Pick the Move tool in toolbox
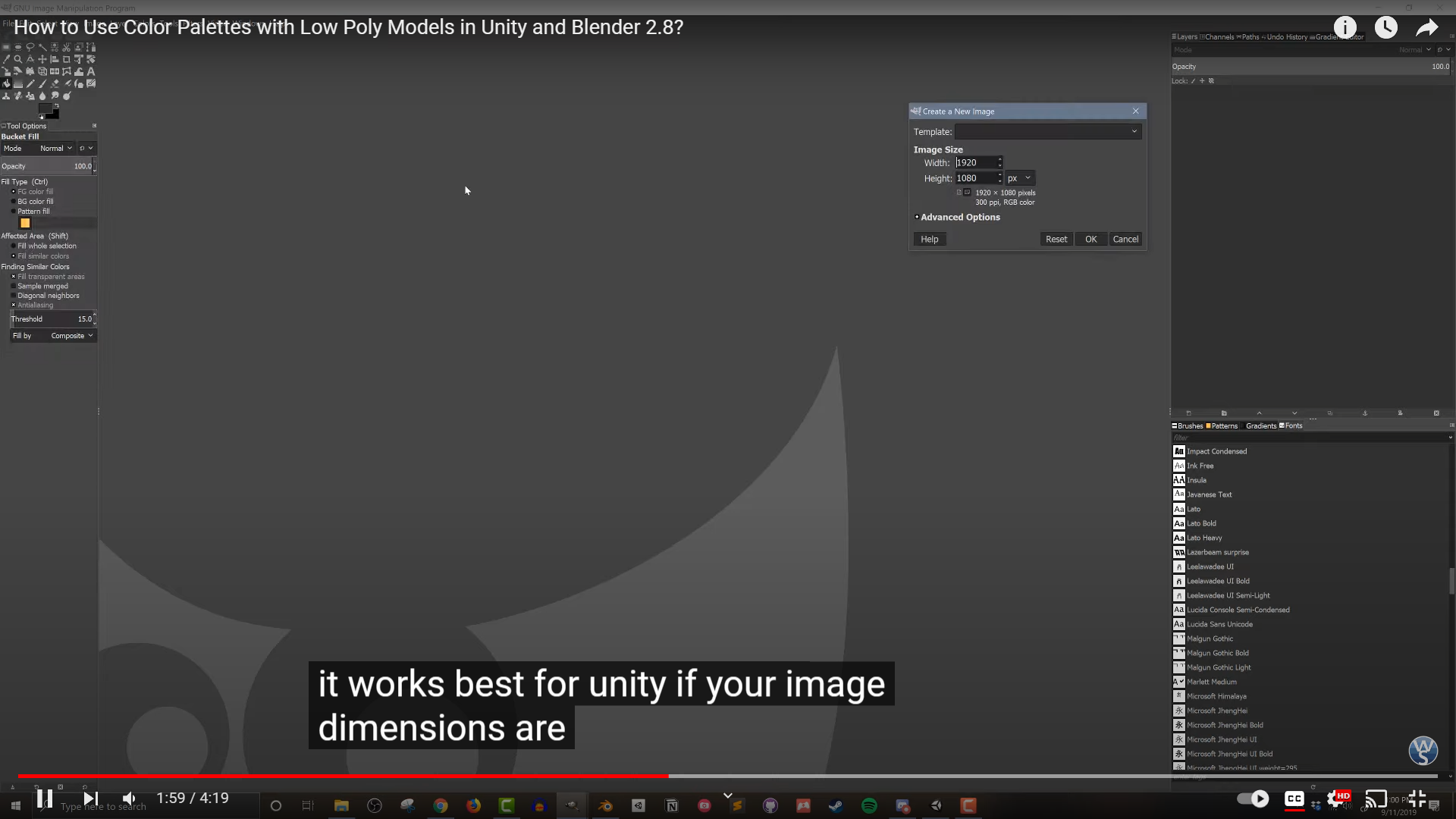Image resolution: width=1456 pixels, height=819 pixels. [x=42, y=59]
